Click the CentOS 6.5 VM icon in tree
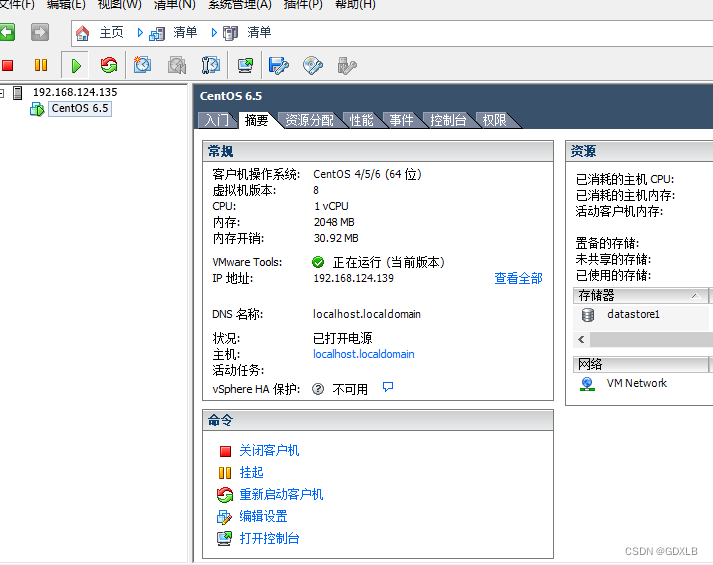Screen dimensions: 713x565 click(37, 109)
